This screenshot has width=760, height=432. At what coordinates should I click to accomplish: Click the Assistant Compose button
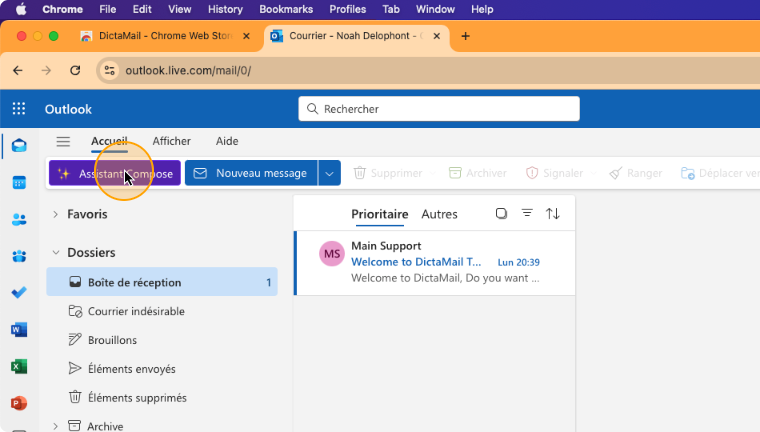pyautogui.click(x=115, y=173)
